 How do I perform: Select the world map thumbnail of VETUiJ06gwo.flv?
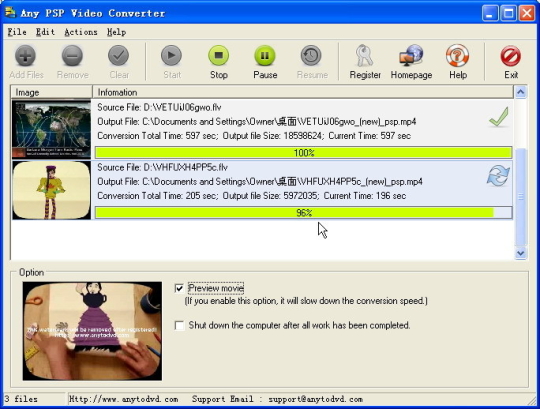point(52,129)
